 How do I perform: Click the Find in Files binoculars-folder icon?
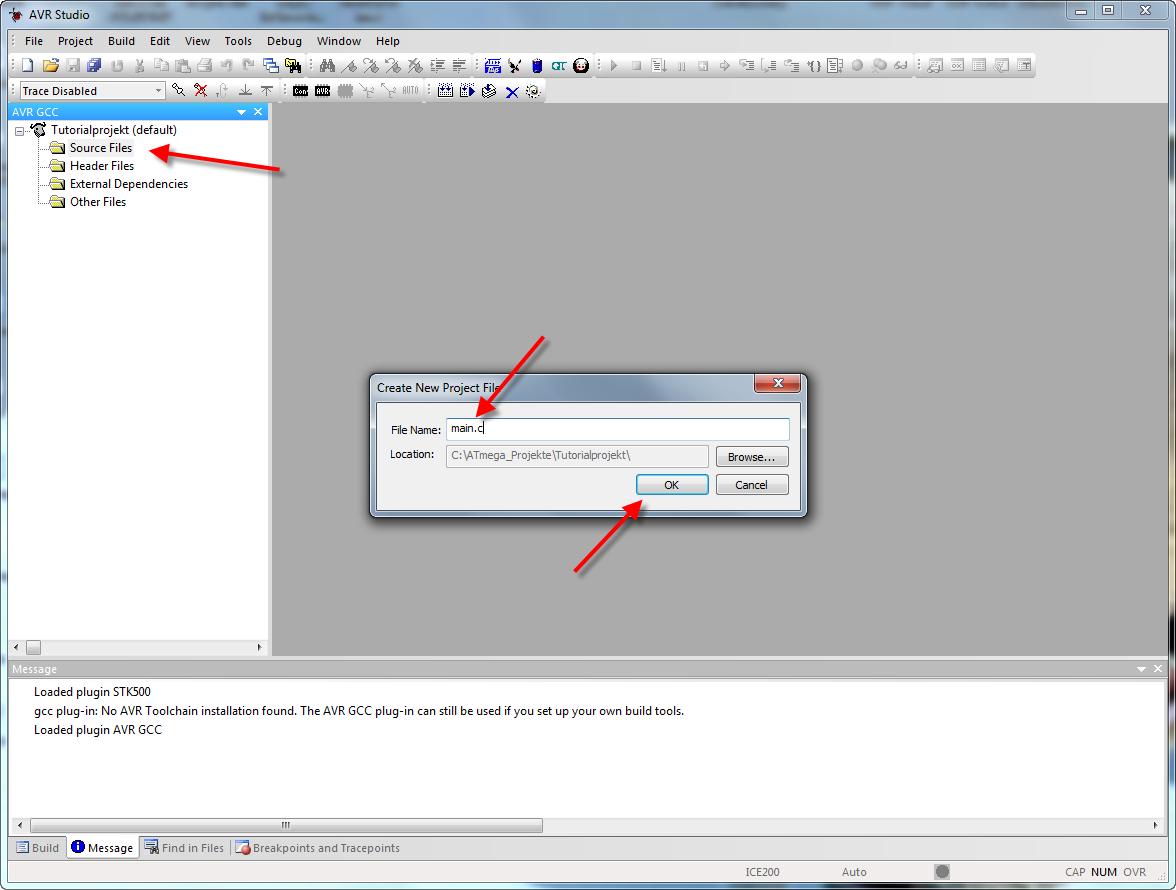click(293, 66)
